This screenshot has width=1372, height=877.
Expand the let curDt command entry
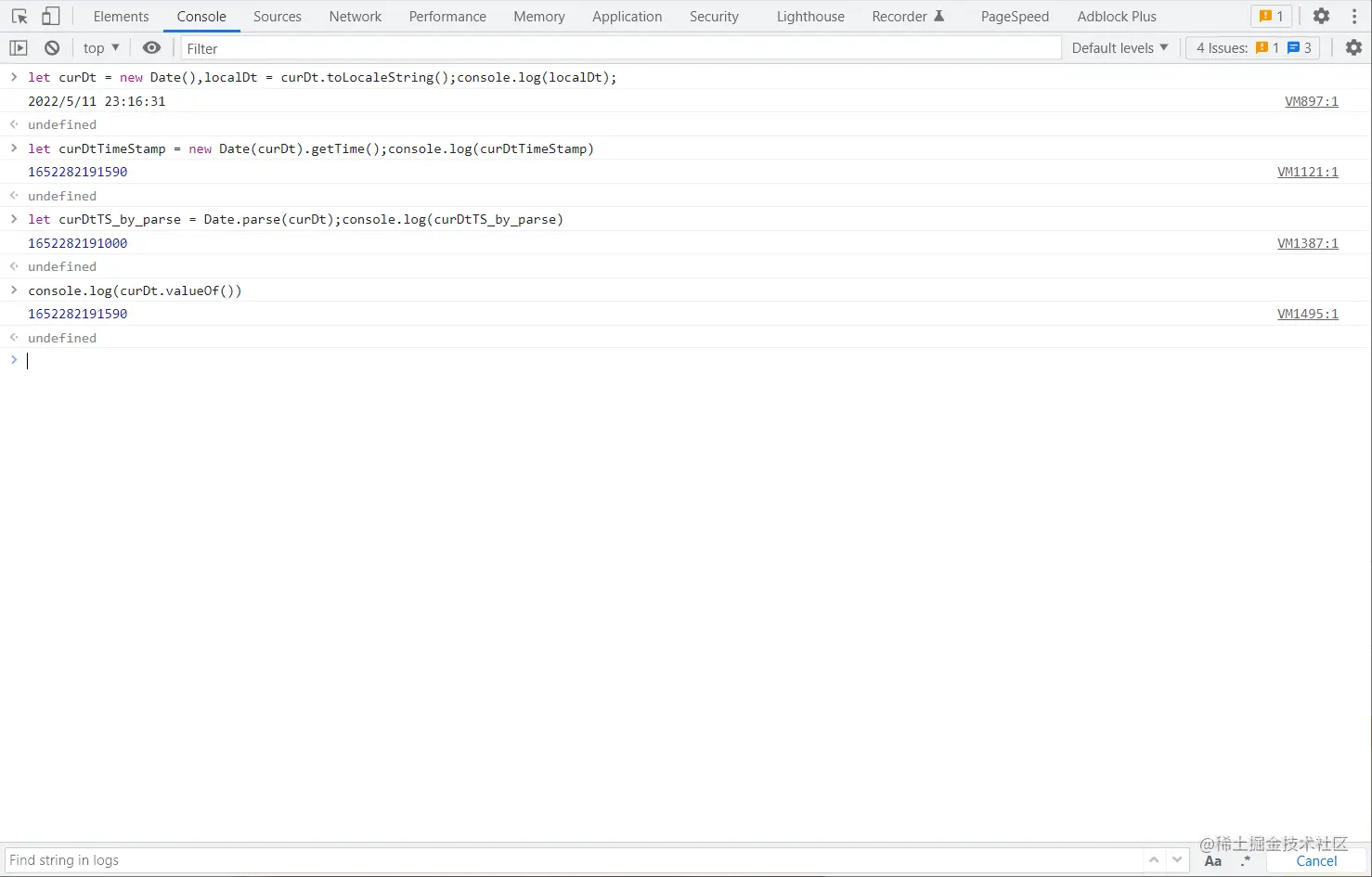click(x=14, y=77)
